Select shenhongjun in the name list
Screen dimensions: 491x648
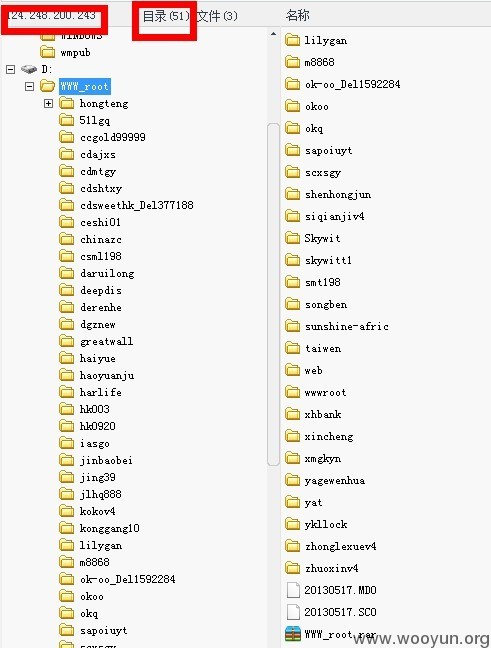pyautogui.click(x=338, y=194)
